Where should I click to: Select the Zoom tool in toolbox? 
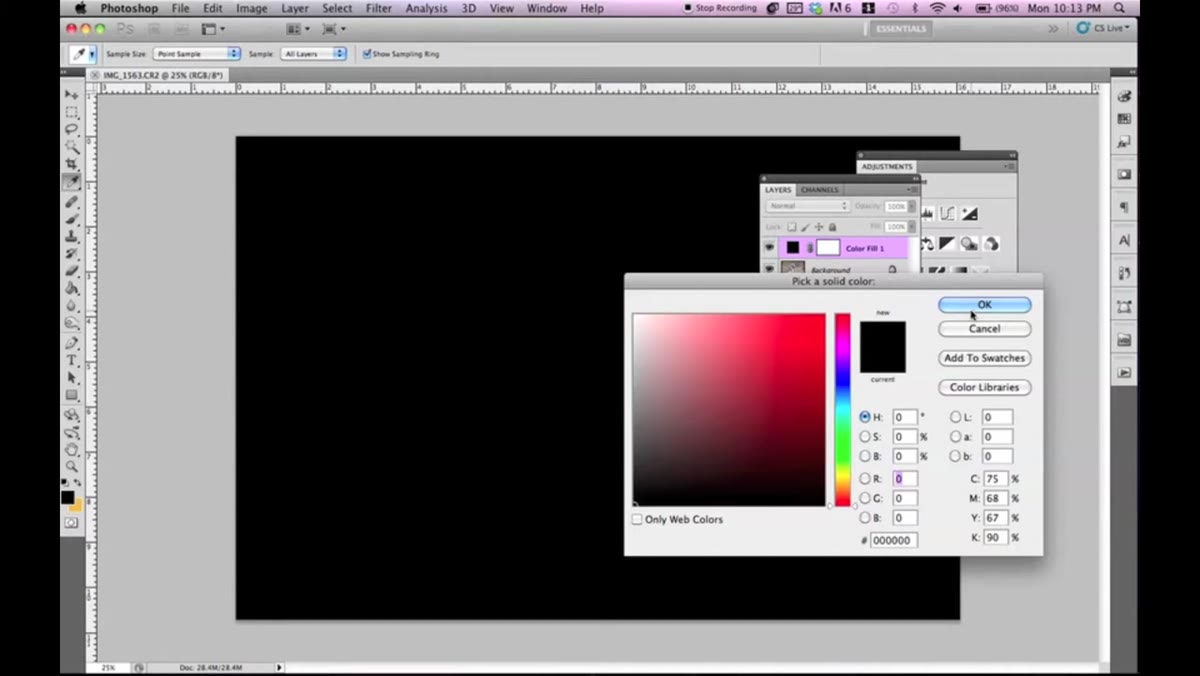click(72, 466)
